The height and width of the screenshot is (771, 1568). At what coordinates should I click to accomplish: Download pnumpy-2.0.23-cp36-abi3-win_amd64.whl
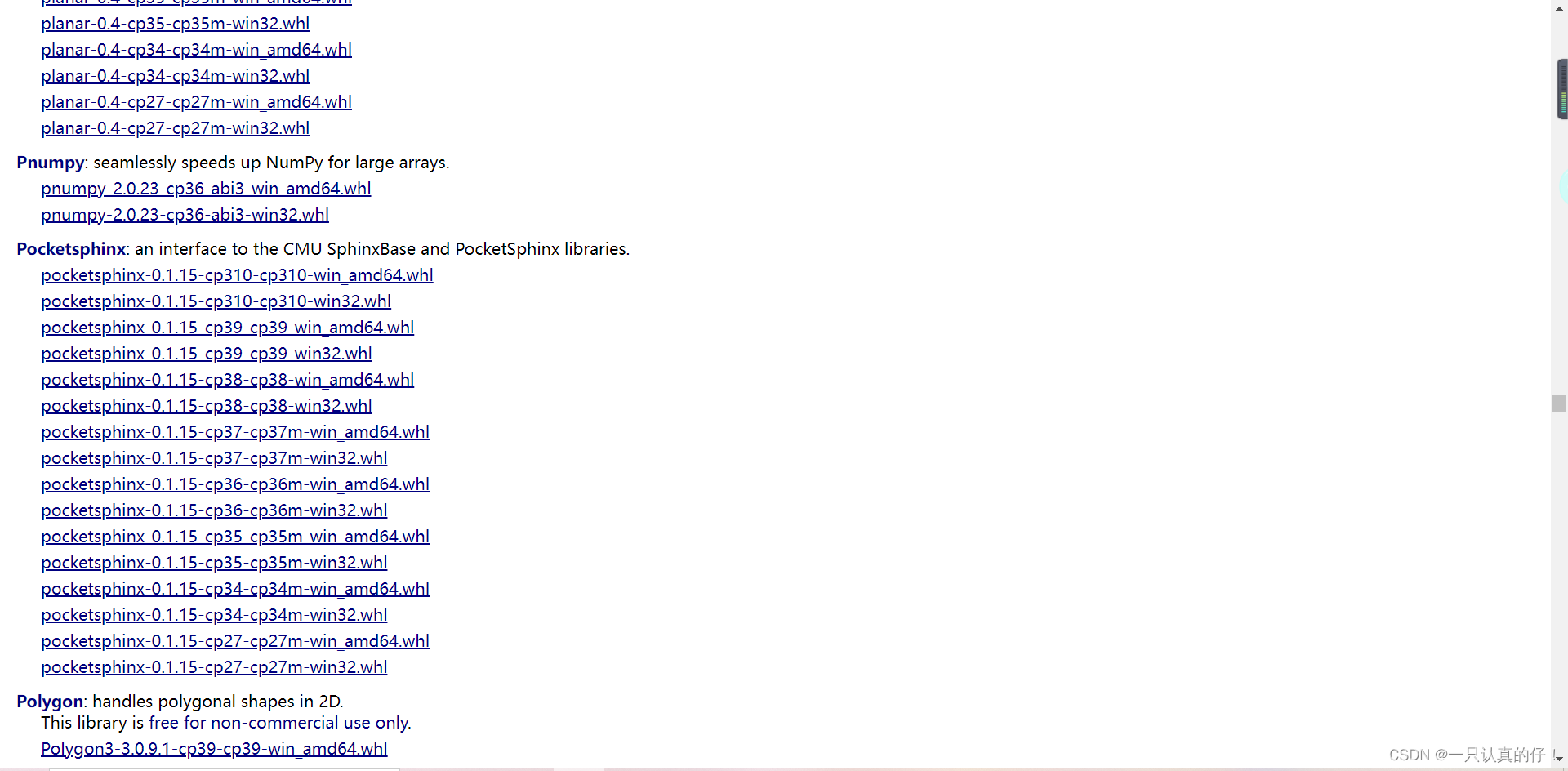(207, 189)
